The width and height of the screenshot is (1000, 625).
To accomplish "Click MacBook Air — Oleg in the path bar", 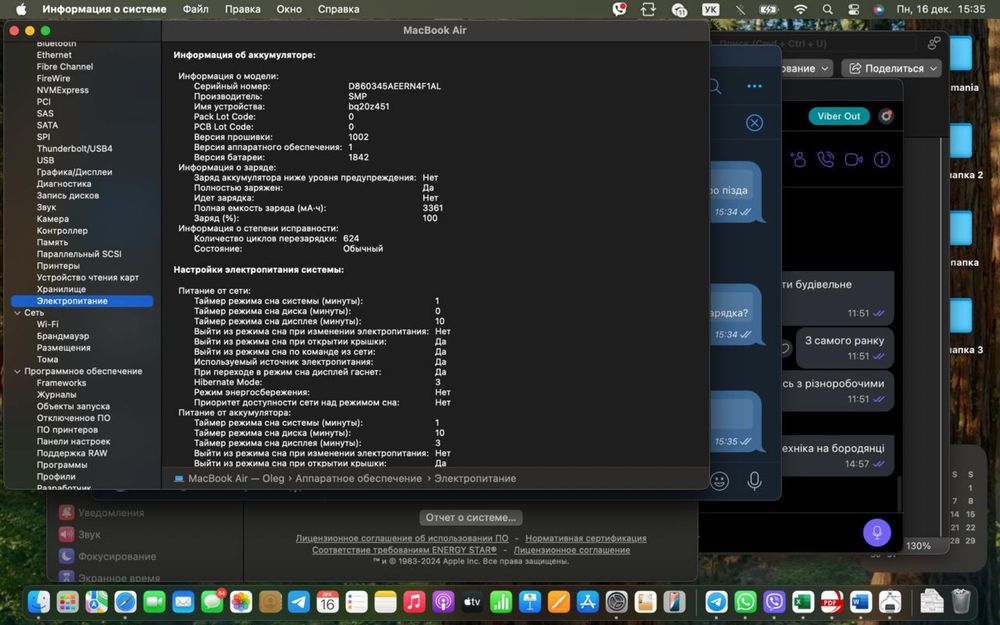I will click(236, 478).
